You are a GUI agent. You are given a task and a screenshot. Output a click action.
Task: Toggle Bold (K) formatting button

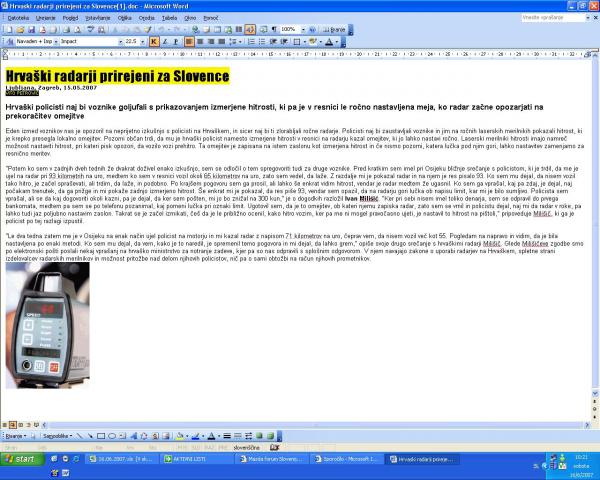pos(154,42)
